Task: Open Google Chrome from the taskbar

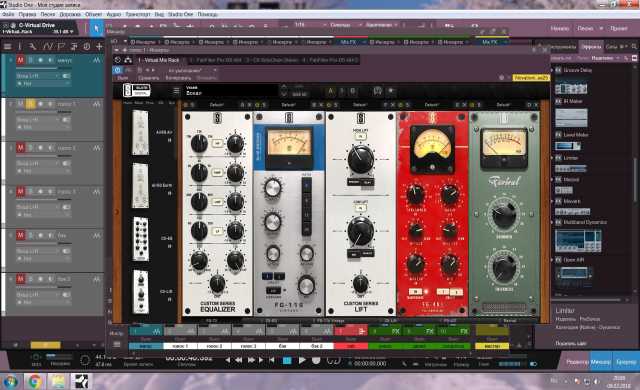Action: [35, 382]
